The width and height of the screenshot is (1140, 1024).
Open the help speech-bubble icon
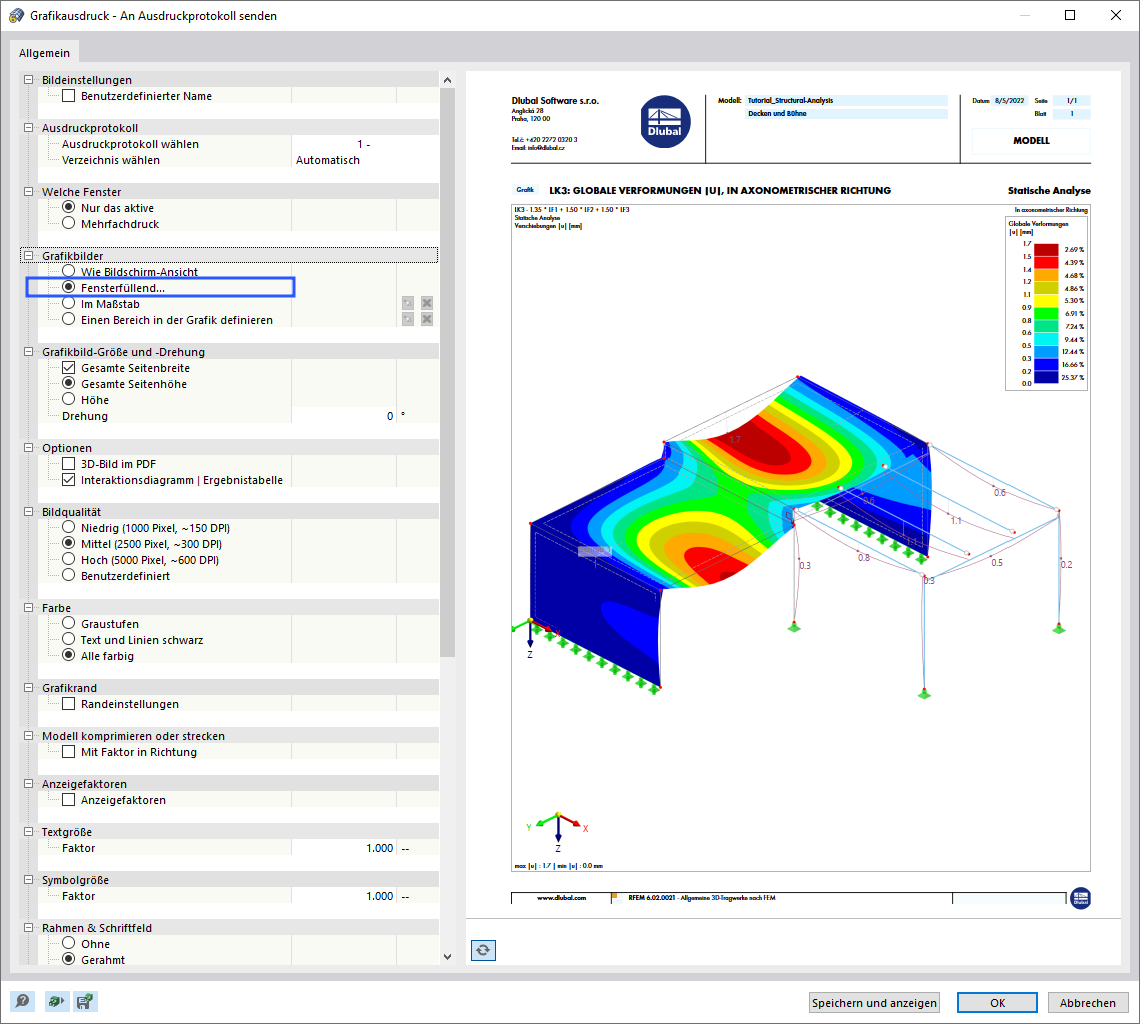(x=23, y=1001)
